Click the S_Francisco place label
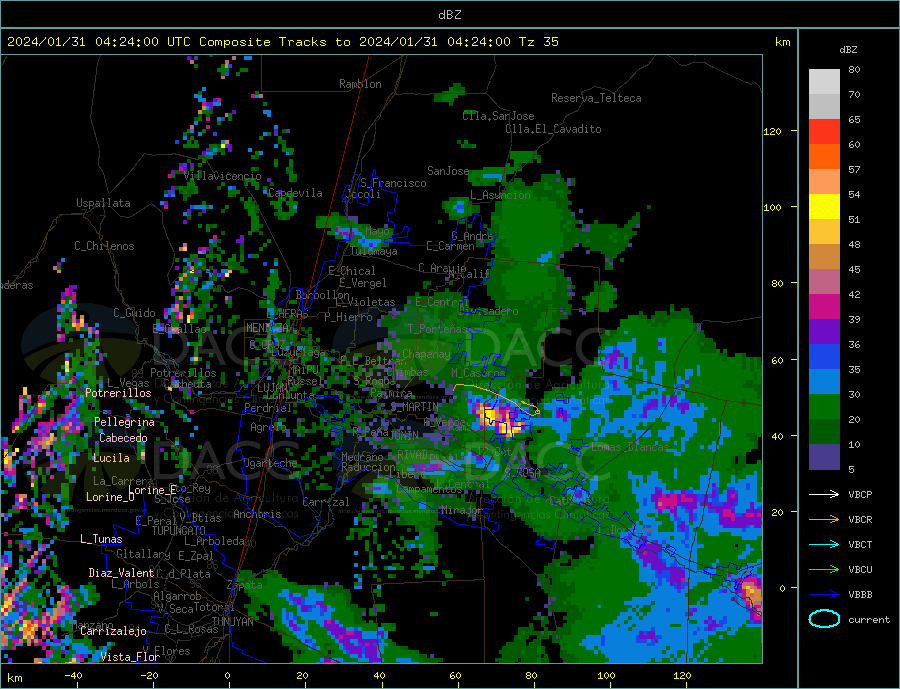 tap(393, 183)
